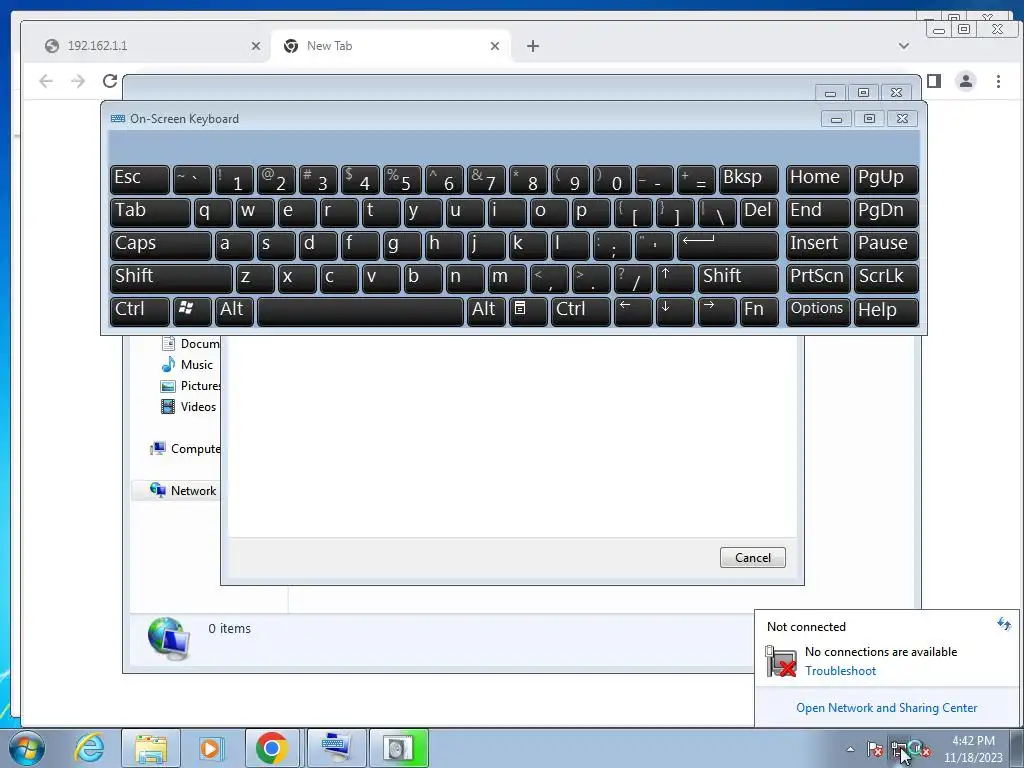The height and width of the screenshot is (768, 1024).
Task: Click the down arrow key
Action: pos(675,311)
